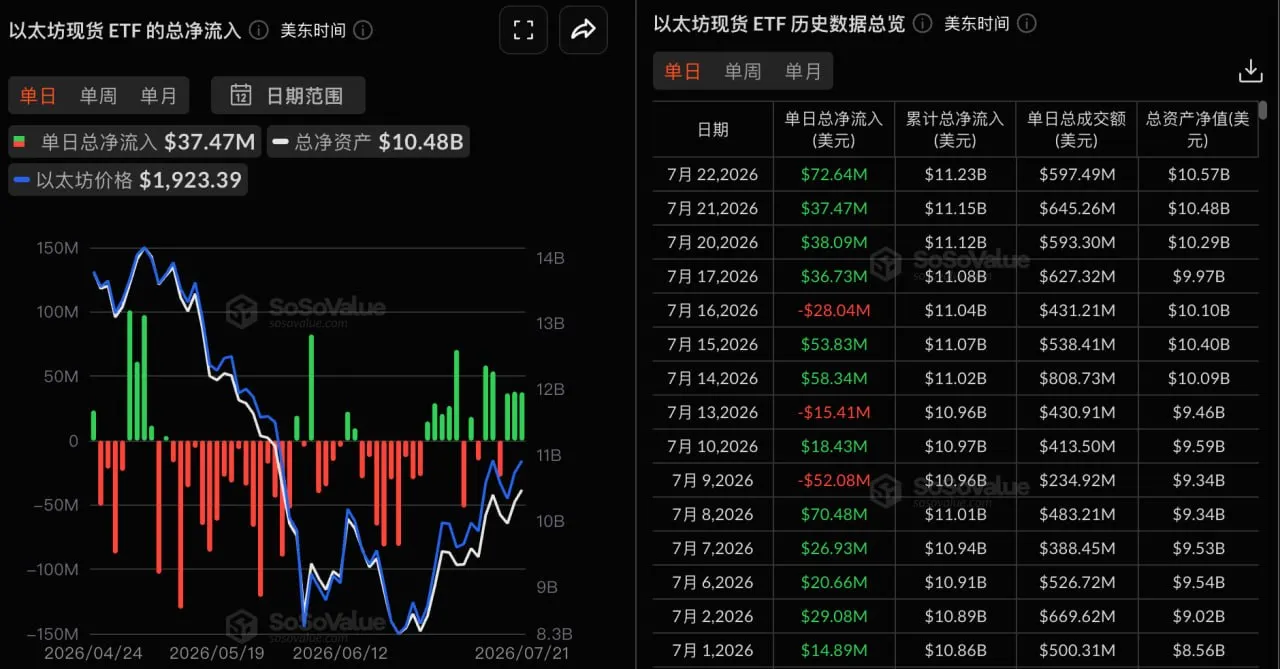Click calendar icon in 日期范围 button
The width and height of the screenshot is (1280, 669).
click(x=241, y=96)
